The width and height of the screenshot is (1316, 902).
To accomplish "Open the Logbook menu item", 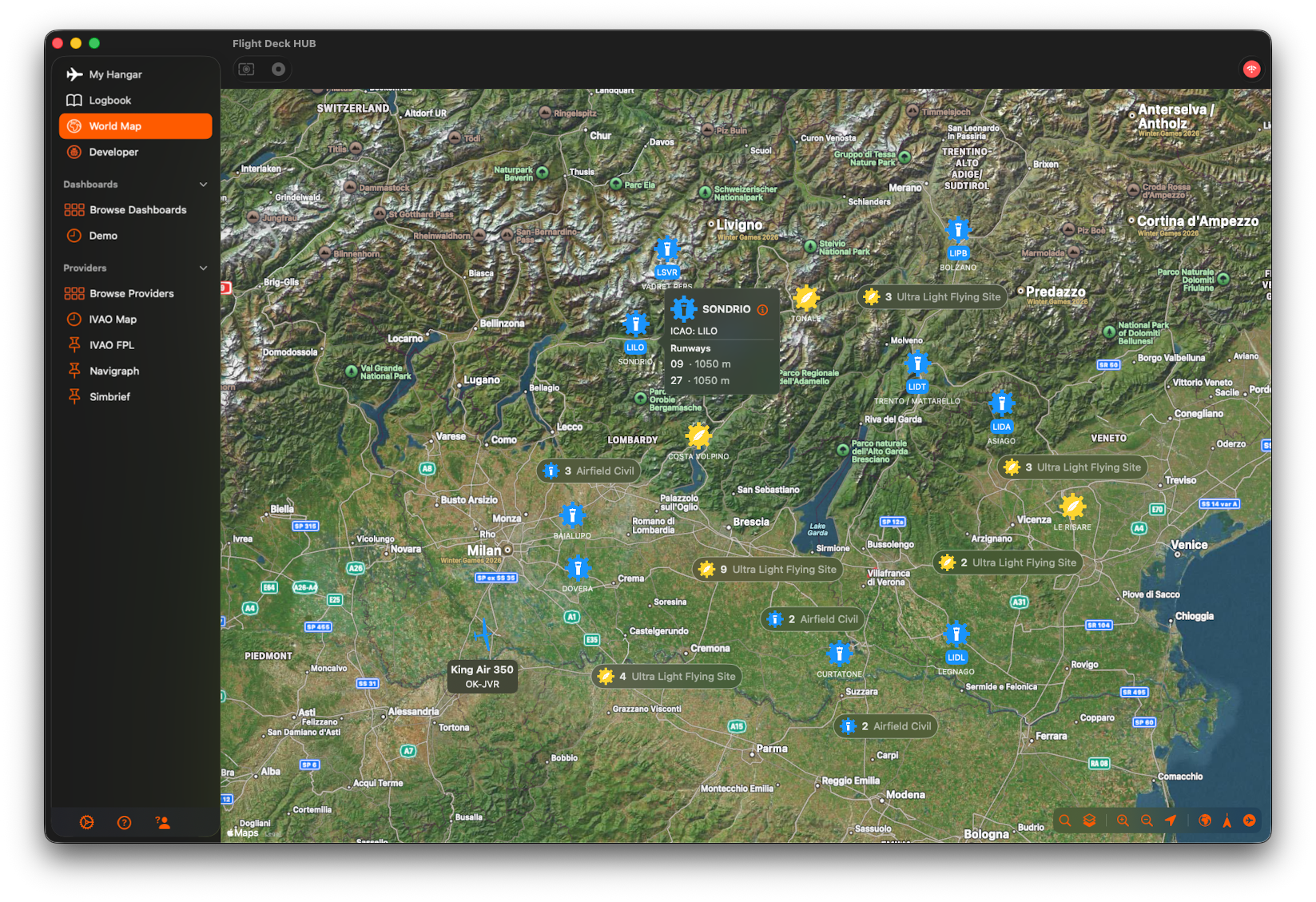I will (x=109, y=101).
